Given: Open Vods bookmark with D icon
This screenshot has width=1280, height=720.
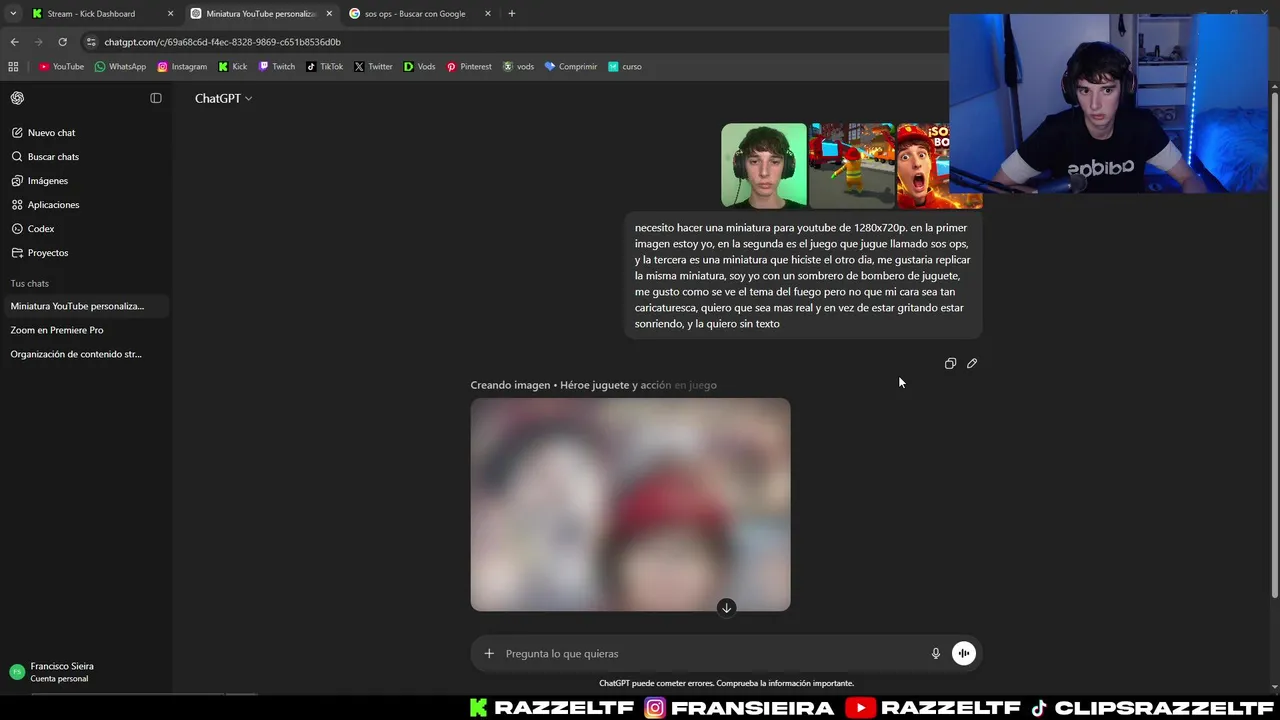Looking at the screenshot, I should coord(419,66).
